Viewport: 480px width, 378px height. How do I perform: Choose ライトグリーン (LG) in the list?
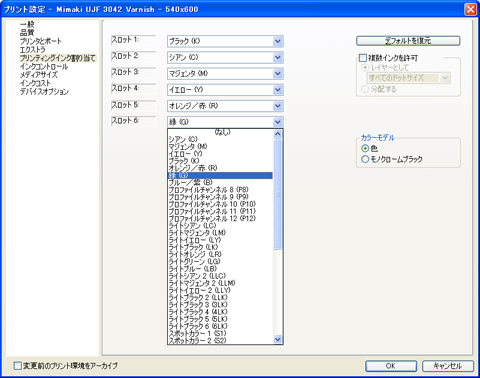220,262
